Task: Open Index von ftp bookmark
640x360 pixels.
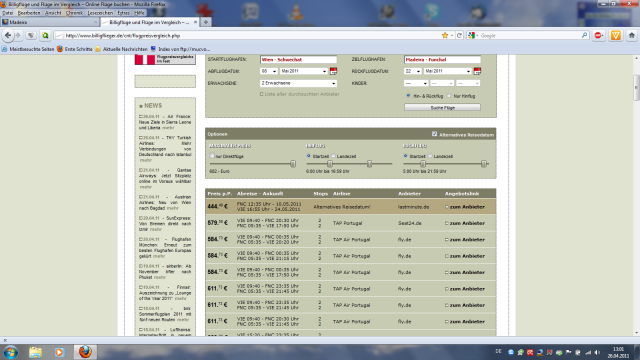Action: click(180, 49)
